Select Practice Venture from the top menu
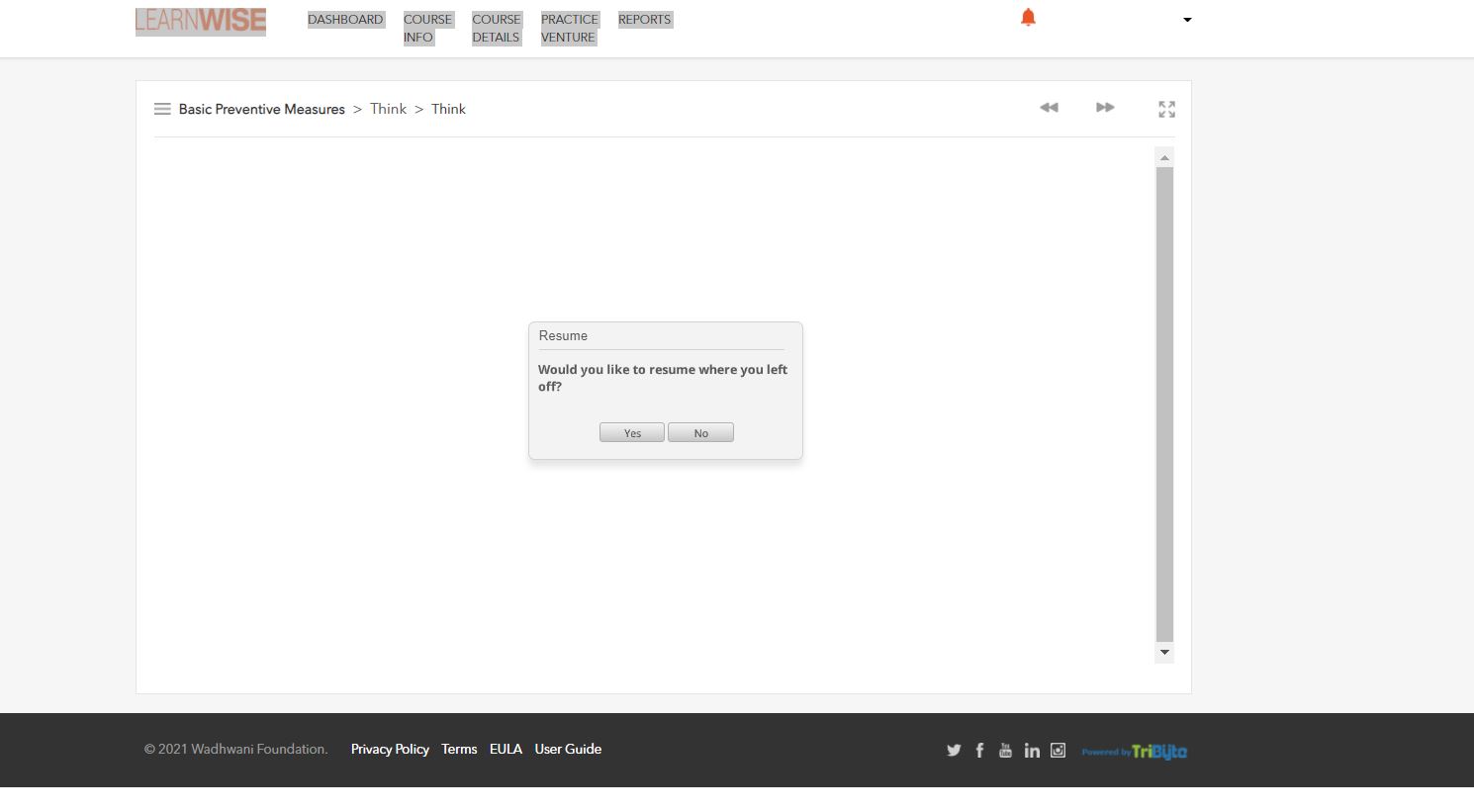Viewport: 1474px width, 812px height. click(x=569, y=28)
